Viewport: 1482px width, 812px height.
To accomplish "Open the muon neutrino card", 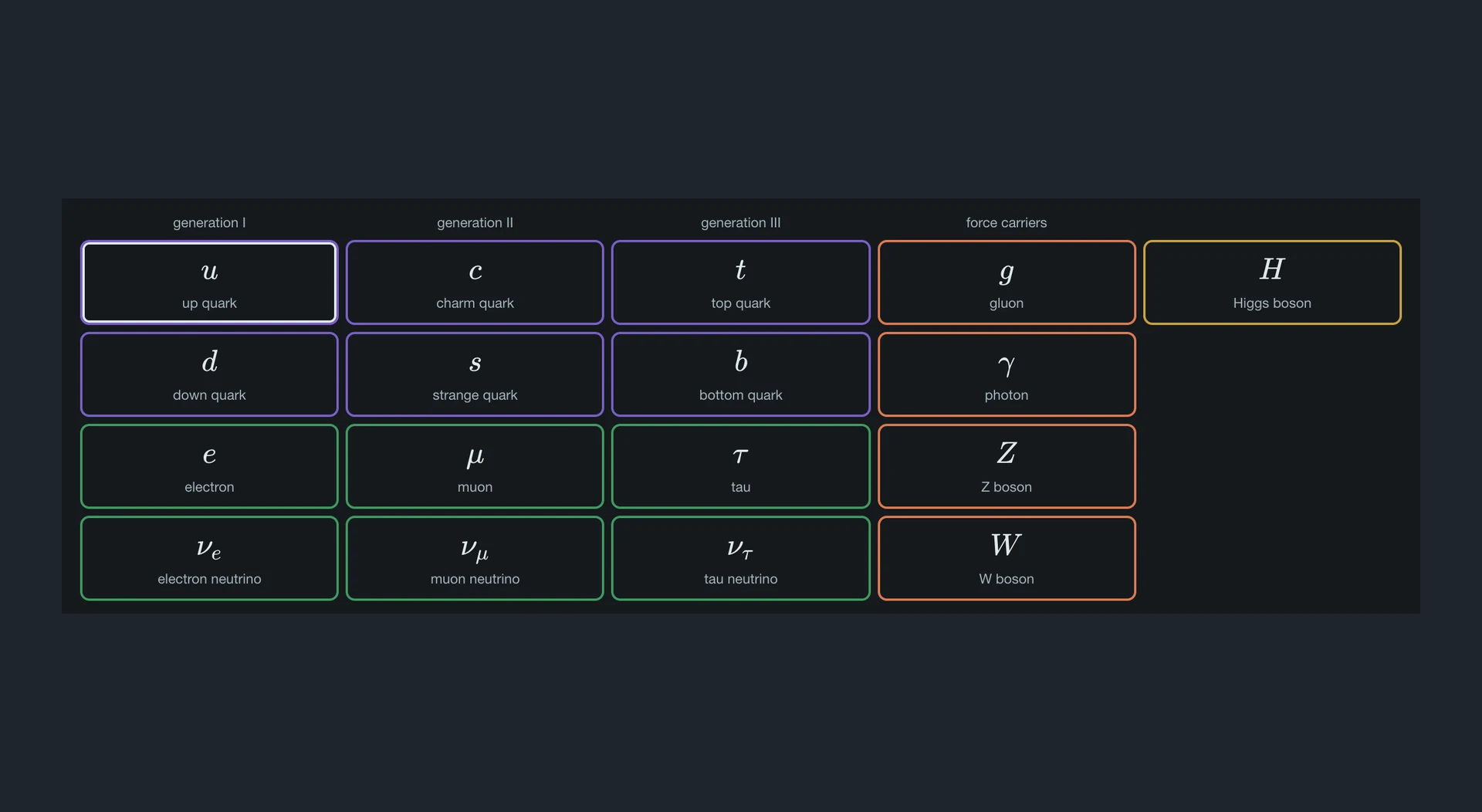I will (475, 558).
